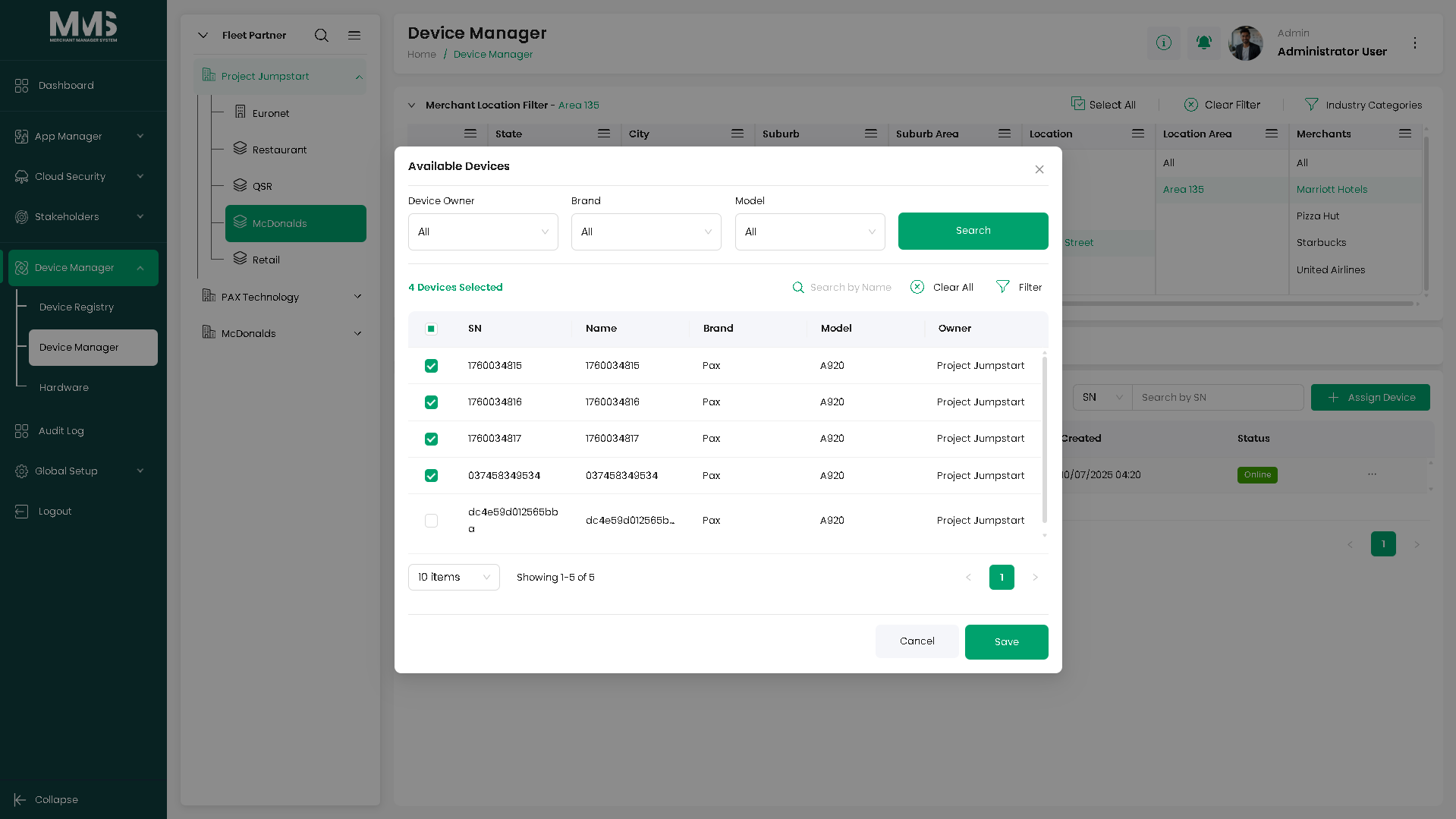
Task: Click the Search by SN input field
Action: pyautogui.click(x=1218, y=398)
